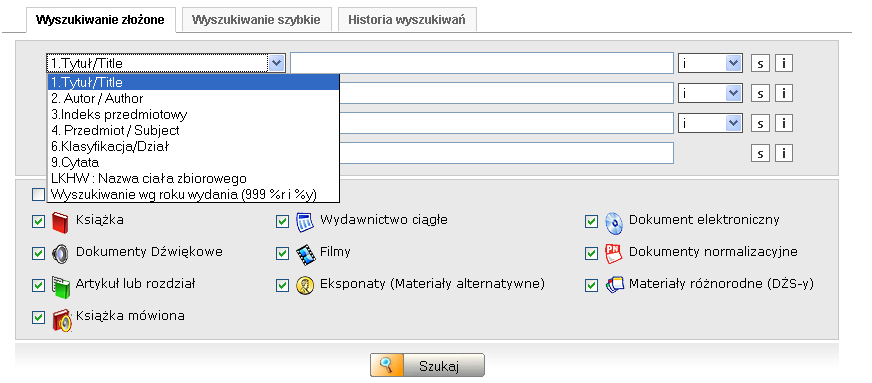The height and width of the screenshot is (383, 872).
Task: Open the third row operator dropdown
Action: pos(710,123)
